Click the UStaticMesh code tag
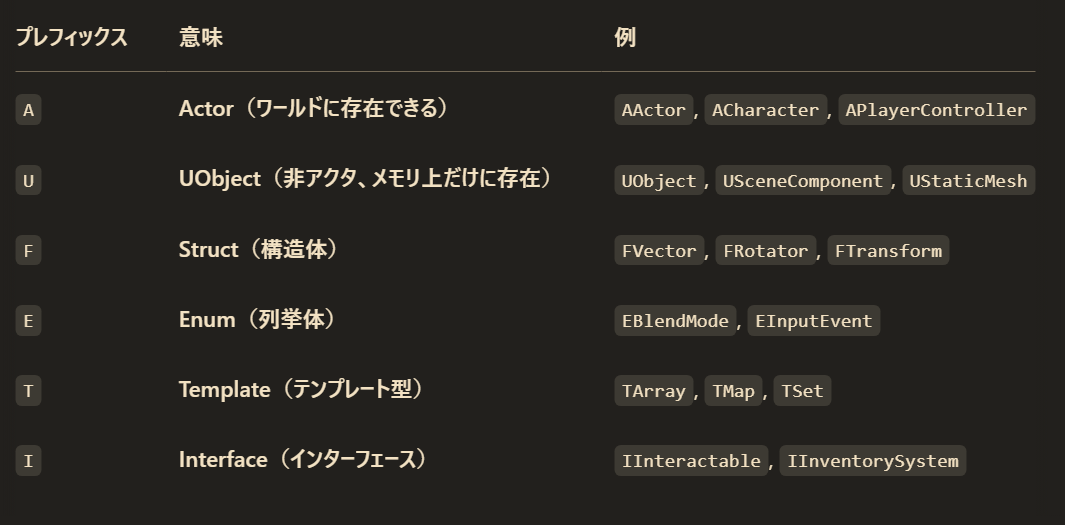Image resolution: width=1065 pixels, height=525 pixels. (x=969, y=181)
